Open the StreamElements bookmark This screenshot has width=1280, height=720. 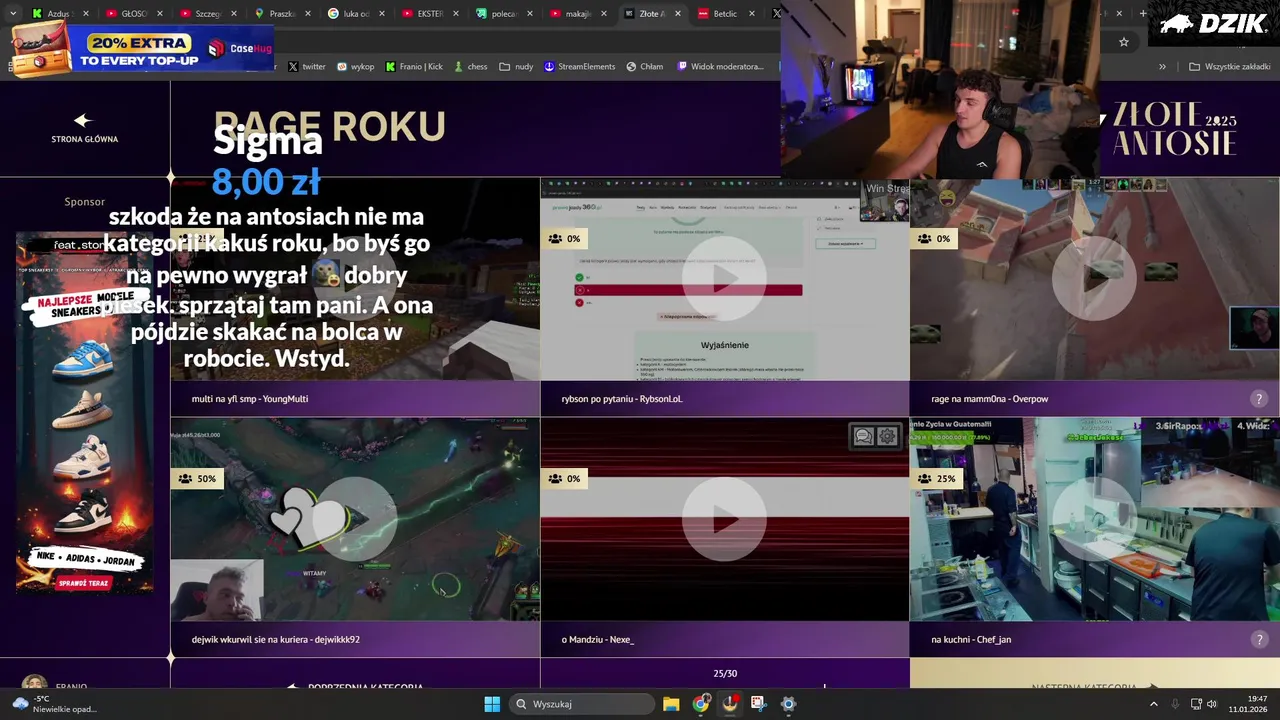(x=579, y=67)
